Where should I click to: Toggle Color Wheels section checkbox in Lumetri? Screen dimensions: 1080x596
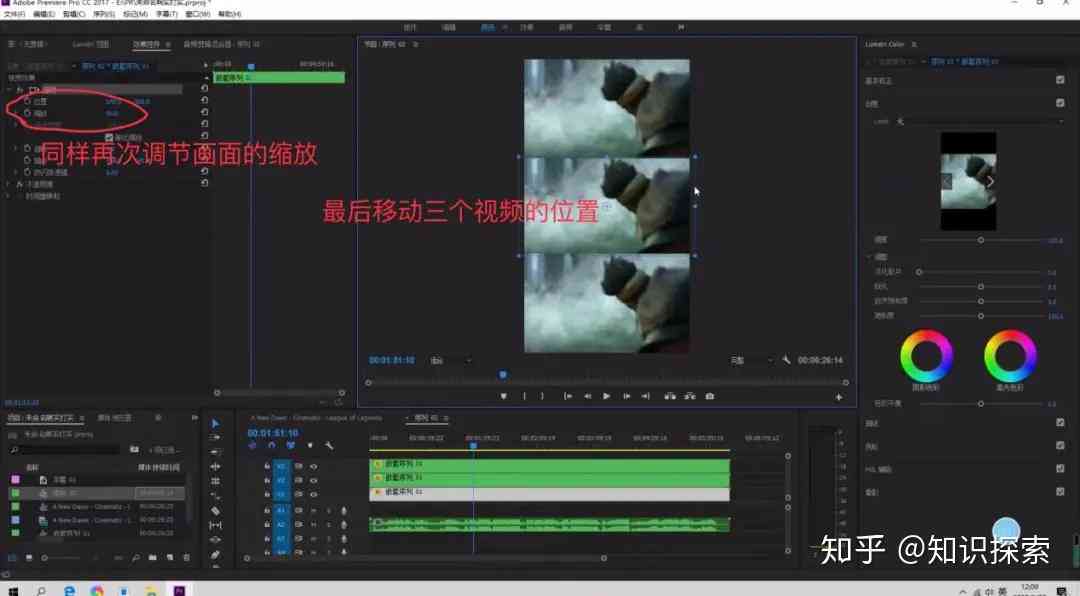[x=1060, y=445]
